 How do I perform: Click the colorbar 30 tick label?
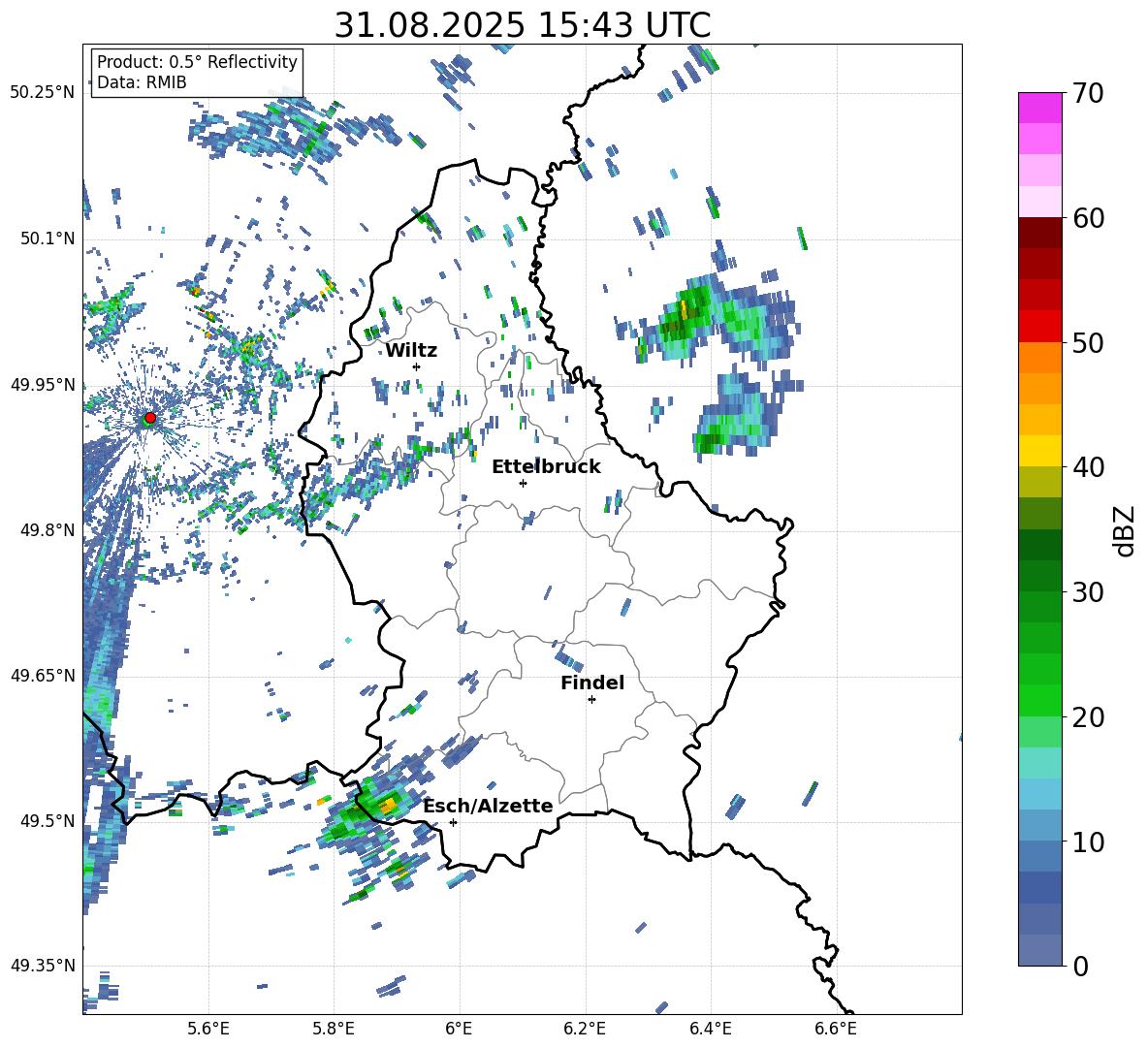pos(1088,592)
